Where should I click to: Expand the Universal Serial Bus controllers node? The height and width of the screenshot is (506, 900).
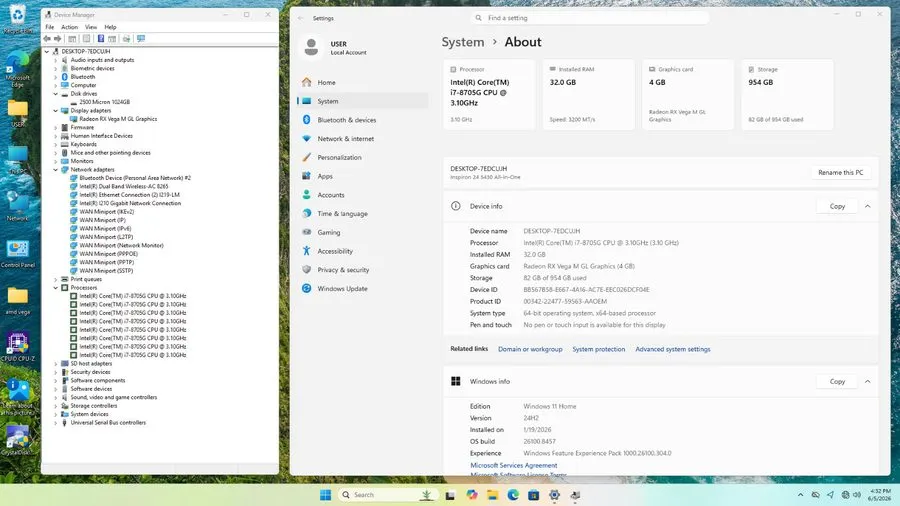[56, 422]
